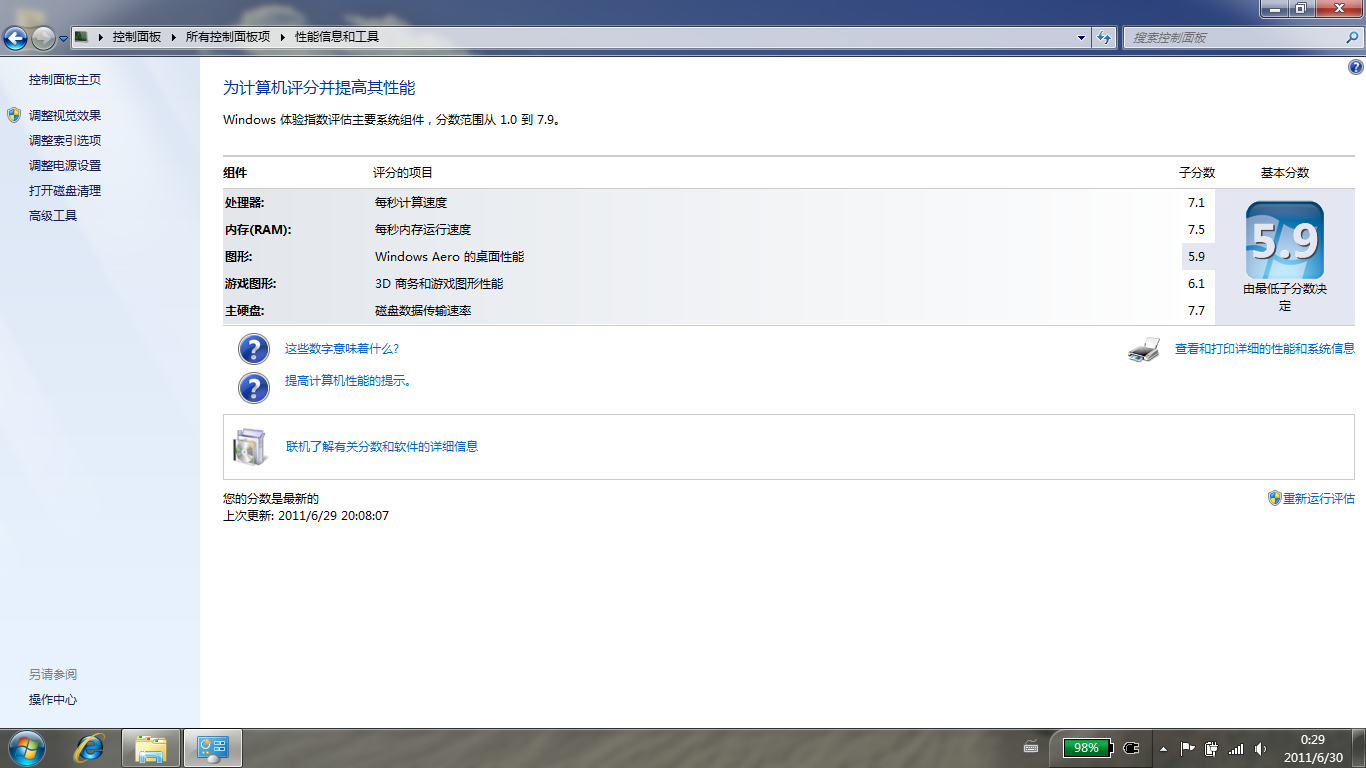Click the greyed Forward navigation arrow

(44, 39)
